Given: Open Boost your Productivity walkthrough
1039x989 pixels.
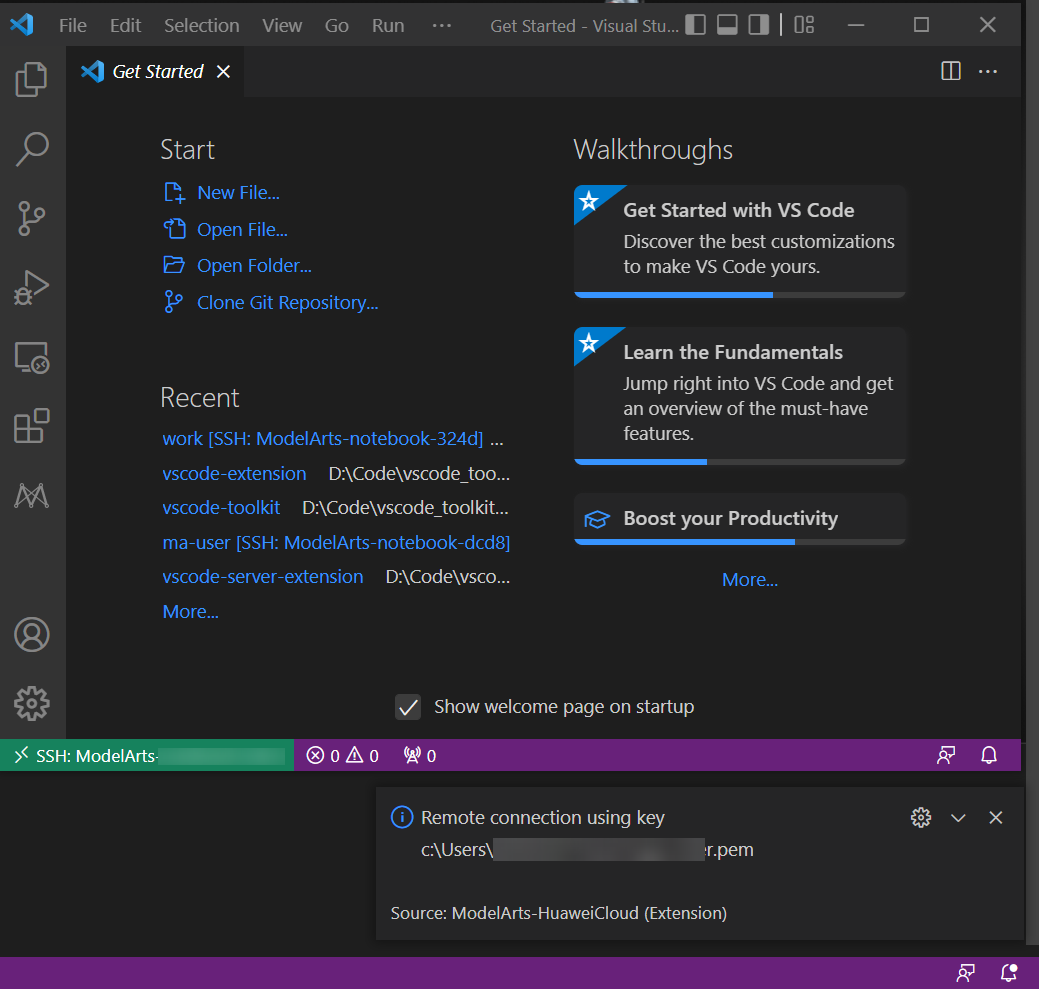Looking at the screenshot, I should click(739, 518).
